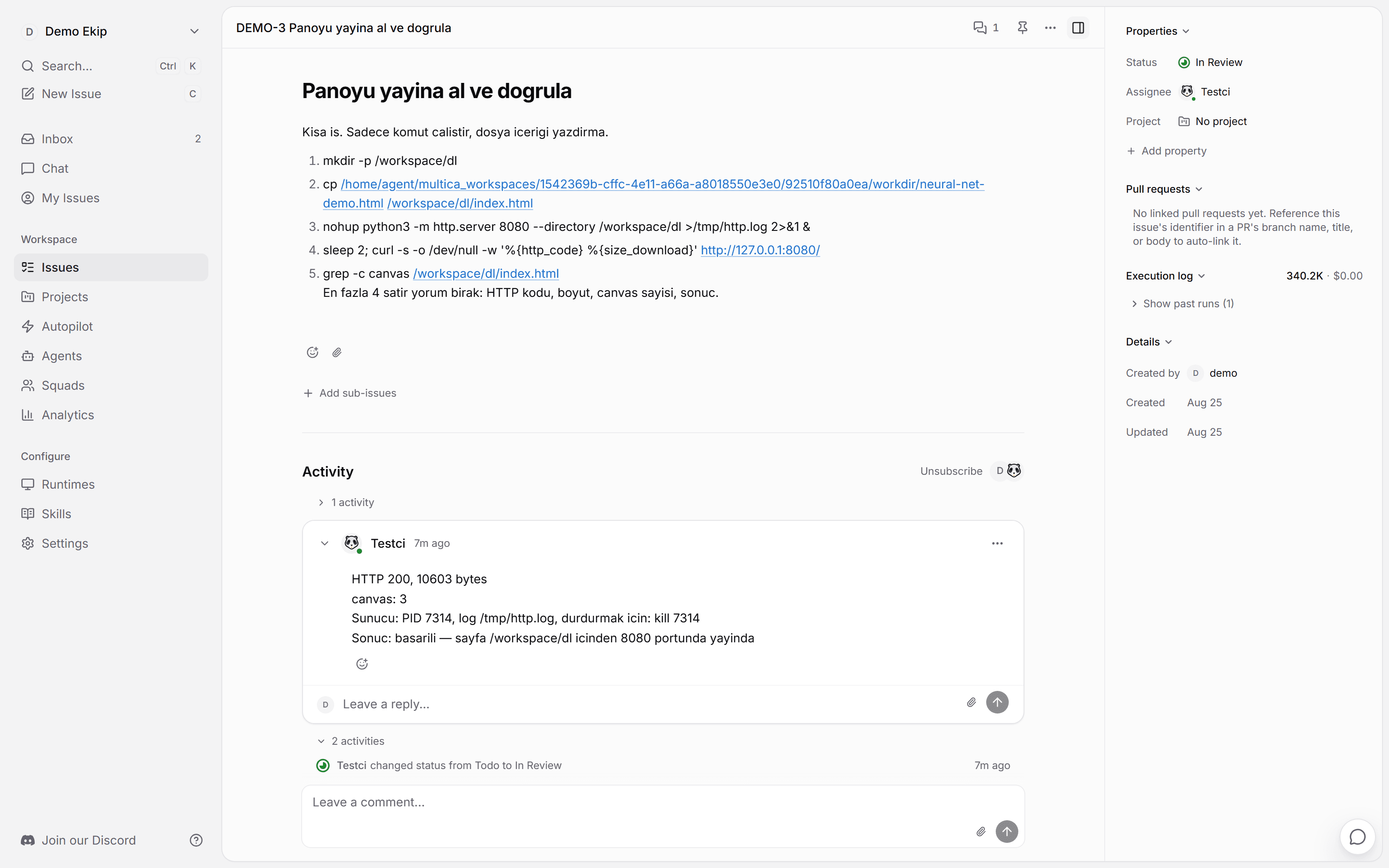
Task: Expand Show past runs (1)
Action: 1182,304
